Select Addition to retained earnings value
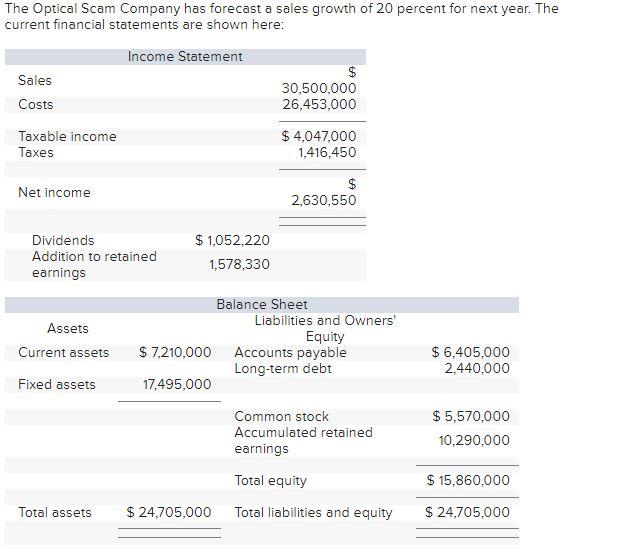Image resolution: width=624 pixels, height=548 pixels. (239, 264)
